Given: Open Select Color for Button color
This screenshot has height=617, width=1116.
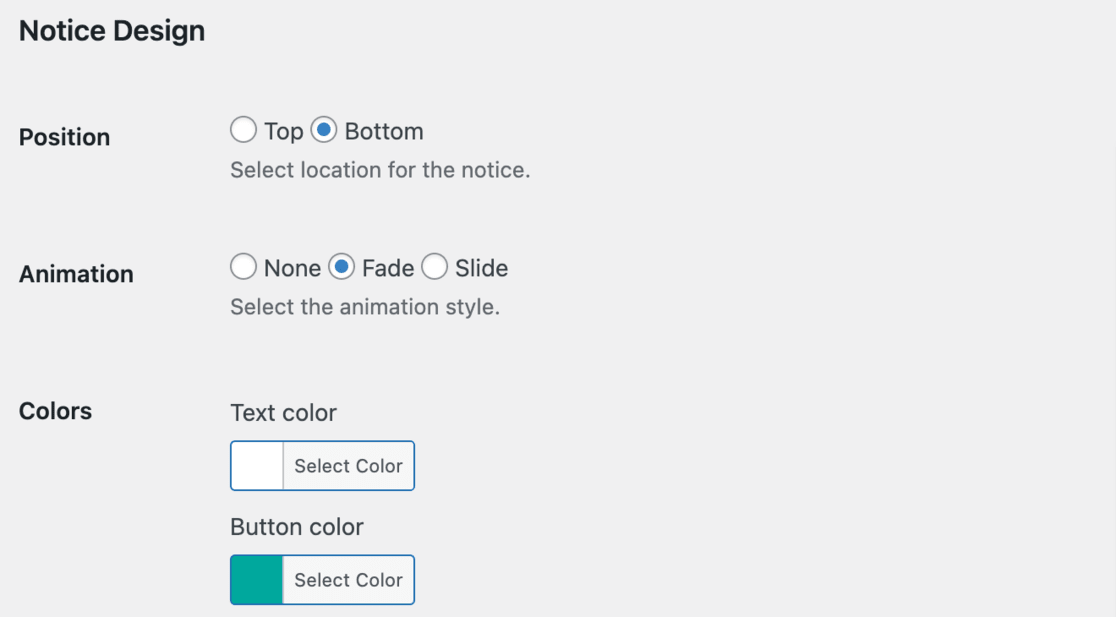Looking at the screenshot, I should (348, 580).
